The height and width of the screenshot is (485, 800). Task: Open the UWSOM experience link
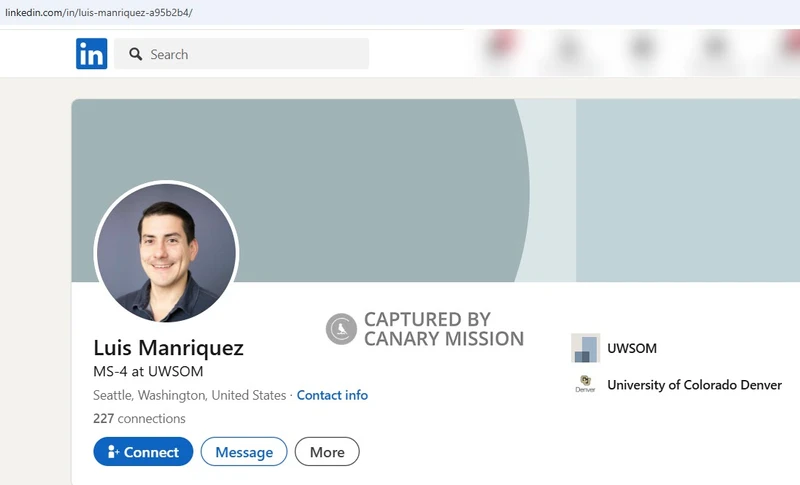[632, 348]
